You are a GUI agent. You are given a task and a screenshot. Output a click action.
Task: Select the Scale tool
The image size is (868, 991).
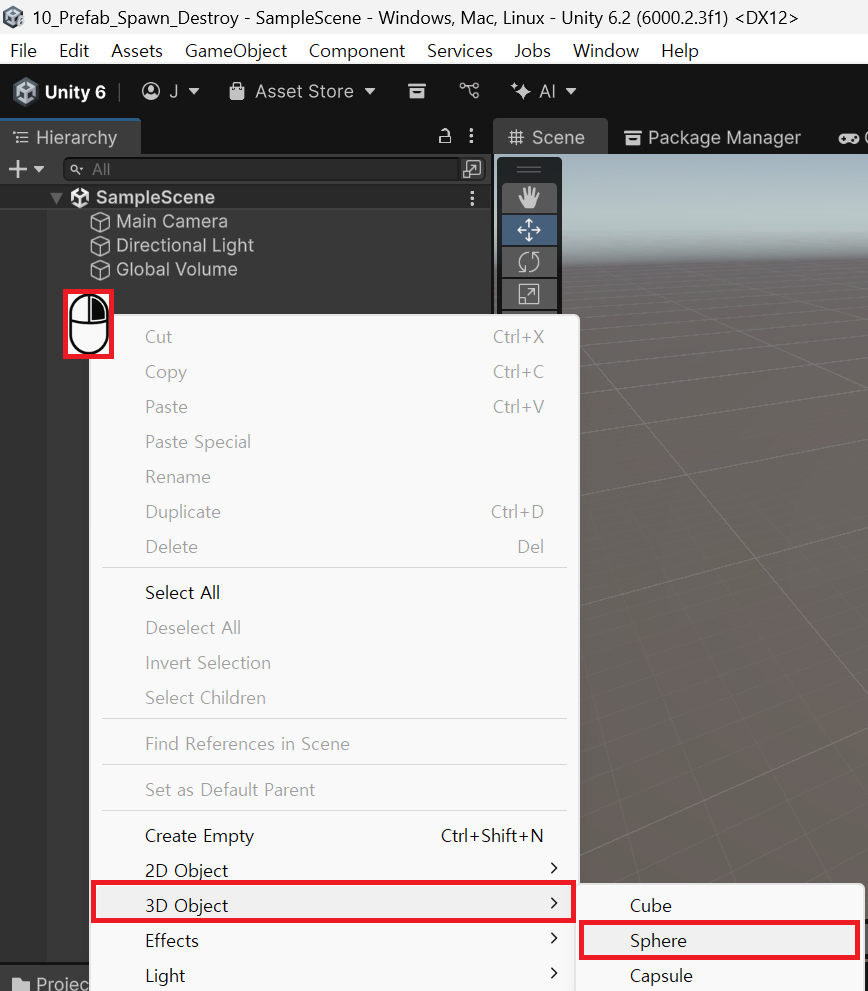pos(529,294)
